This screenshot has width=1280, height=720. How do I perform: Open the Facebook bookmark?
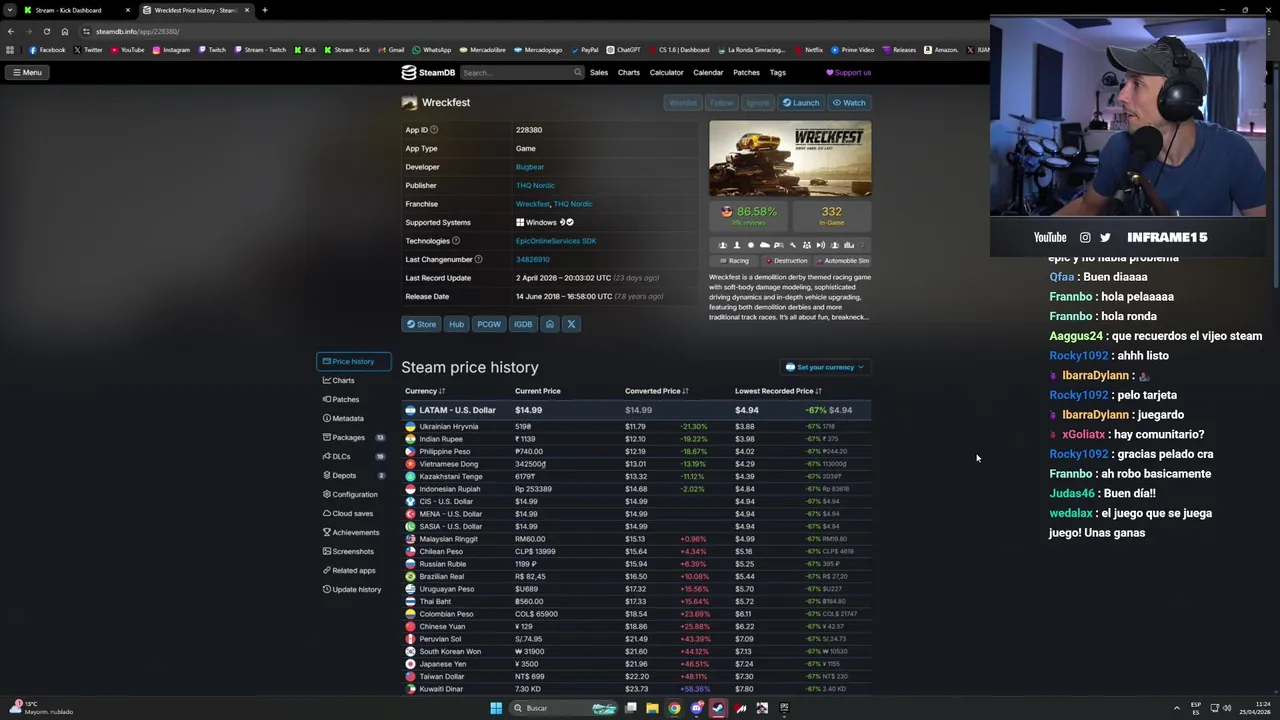pyautogui.click(x=47, y=50)
